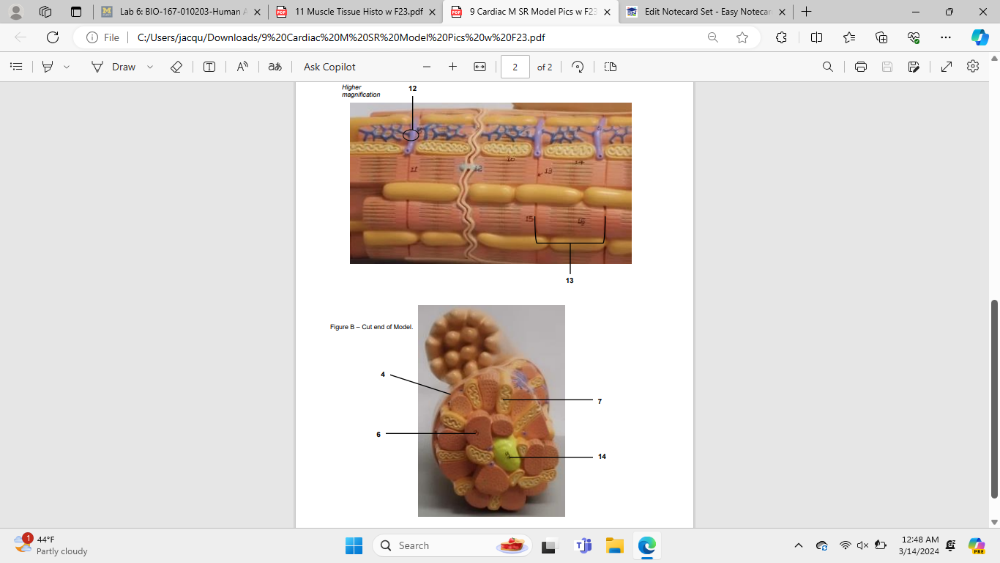Click the Zoom in plus button

coord(453,67)
